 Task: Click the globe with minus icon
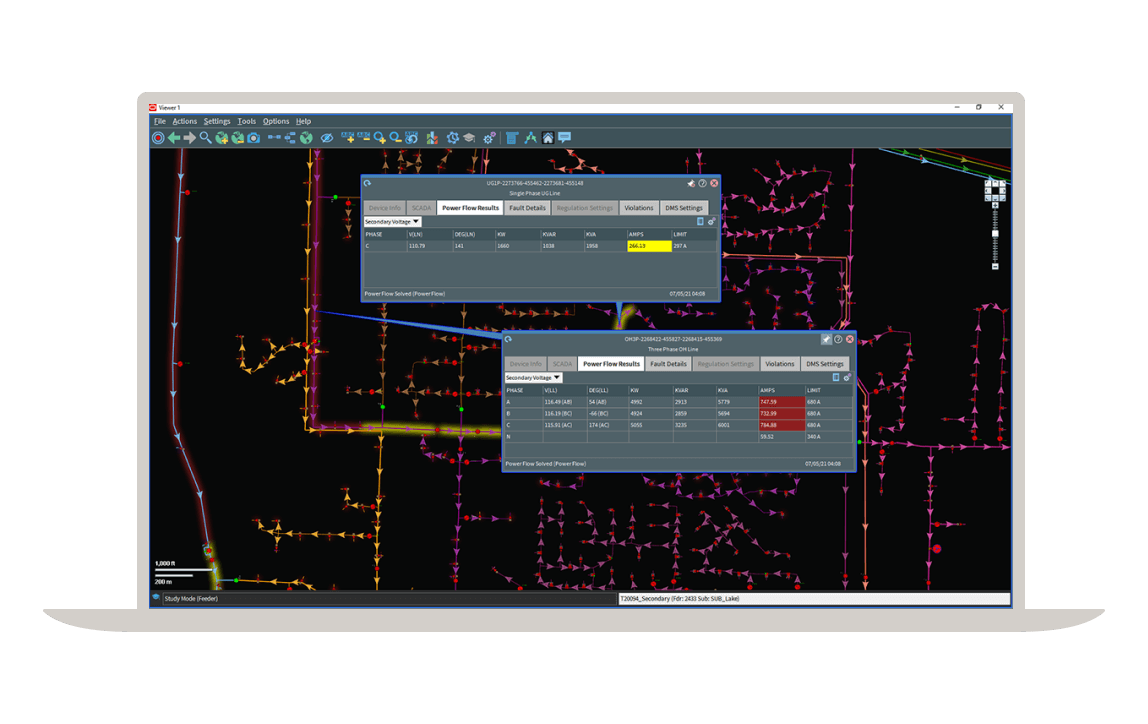[238, 138]
